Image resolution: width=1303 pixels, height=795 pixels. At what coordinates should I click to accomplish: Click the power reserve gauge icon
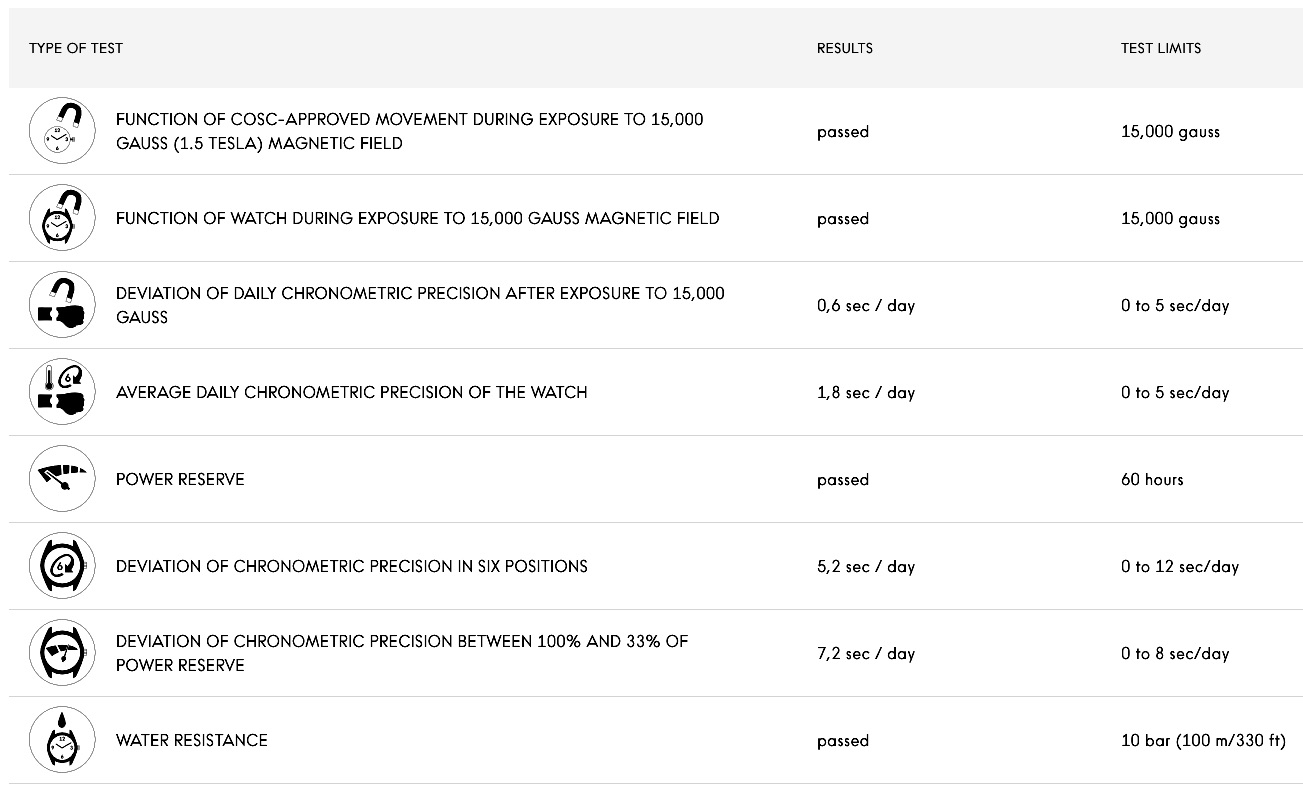pyautogui.click(x=62, y=479)
